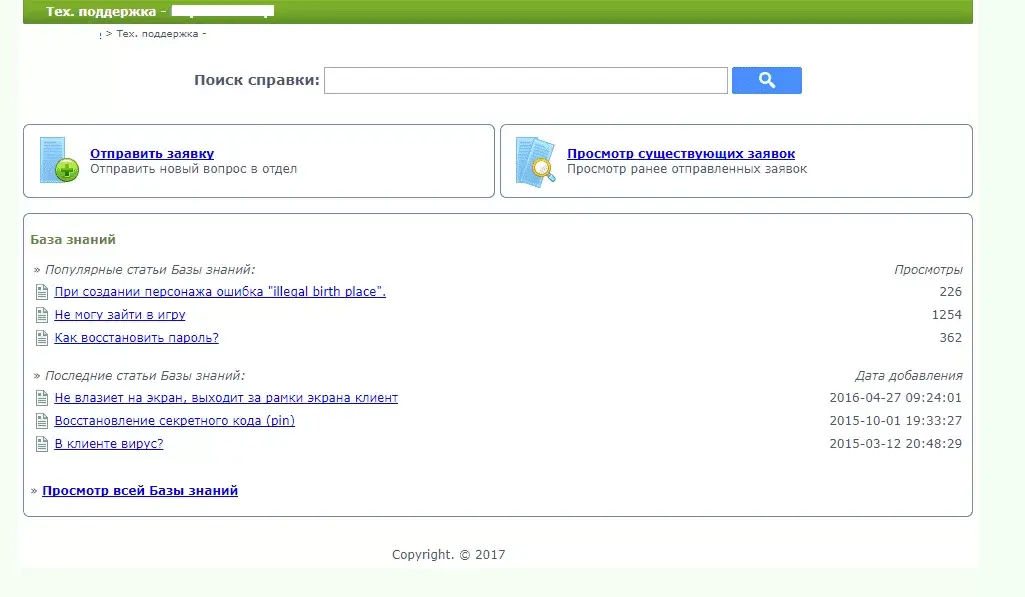Click document icon beside "Не влазиет на экран" article
Screen dimensions: 1025x597
pos(42,398)
